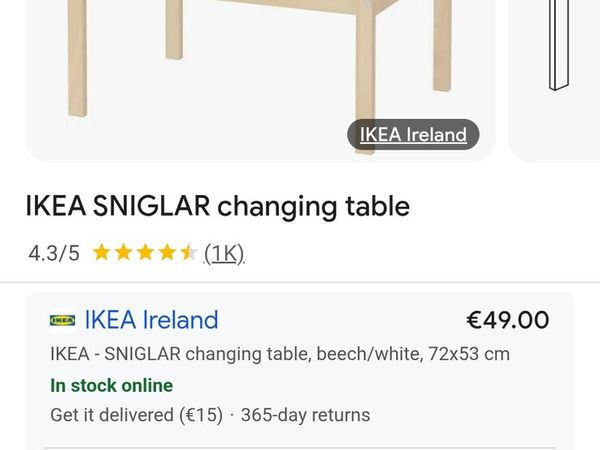
Task: Click the leftmost table leg in the photo
Action: pos(77,60)
